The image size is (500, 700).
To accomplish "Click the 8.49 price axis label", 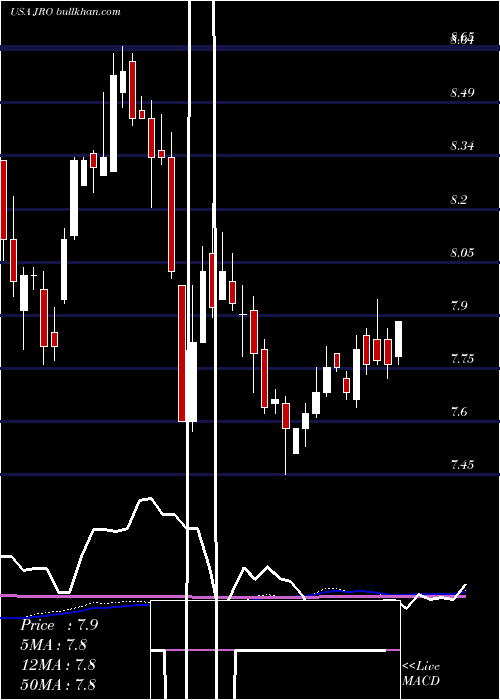I will [x=462, y=93].
